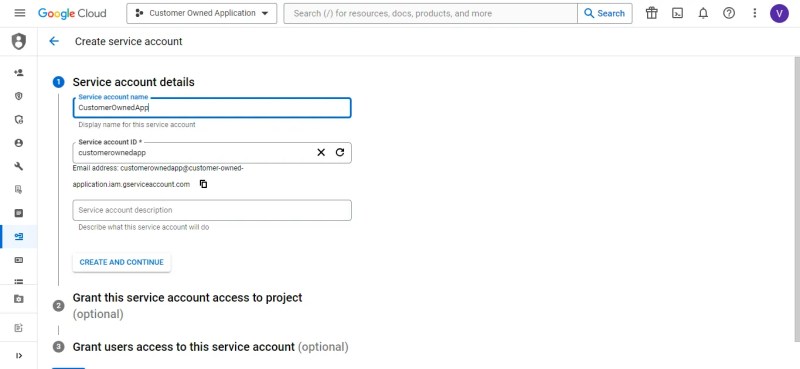
Task: Go back using the blue arrow
Action: (54, 41)
